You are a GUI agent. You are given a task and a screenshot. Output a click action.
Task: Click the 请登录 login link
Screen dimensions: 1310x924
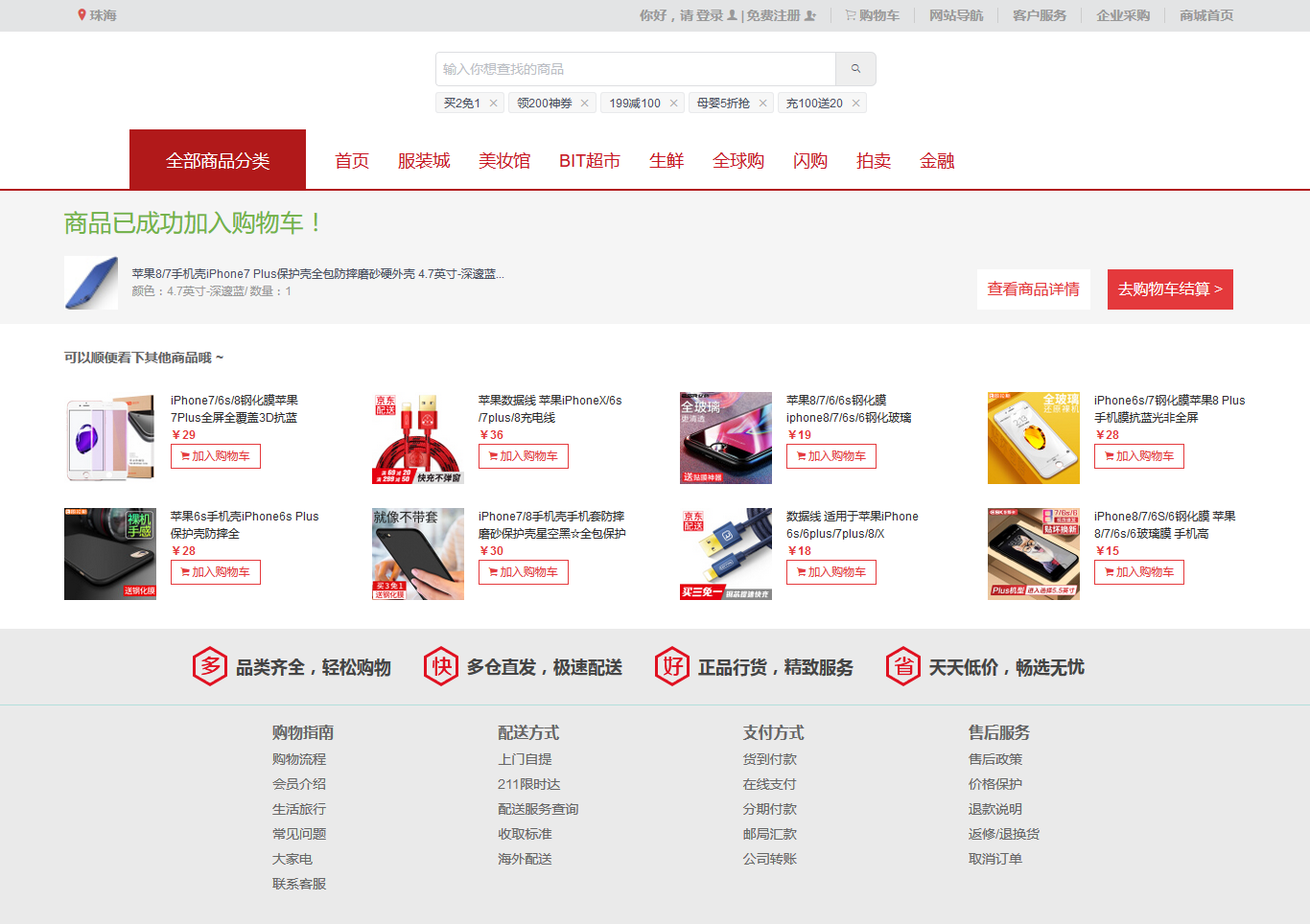(709, 15)
